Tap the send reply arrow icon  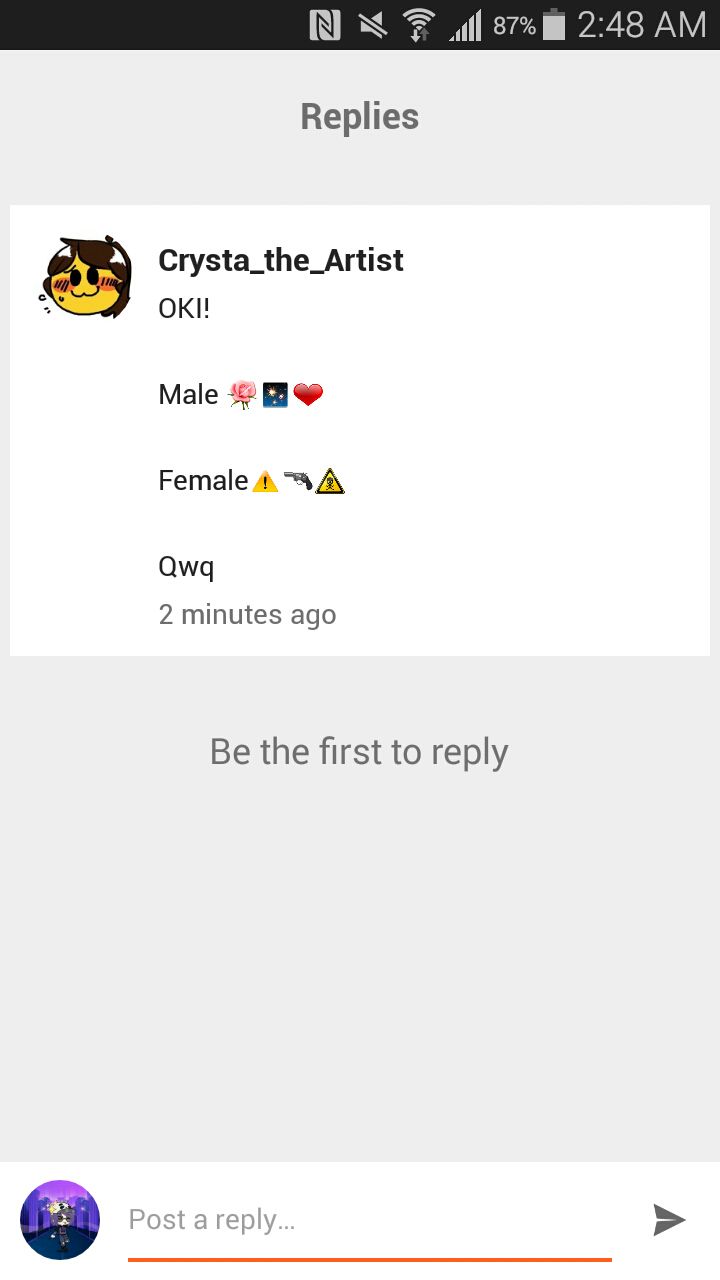(669, 1220)
